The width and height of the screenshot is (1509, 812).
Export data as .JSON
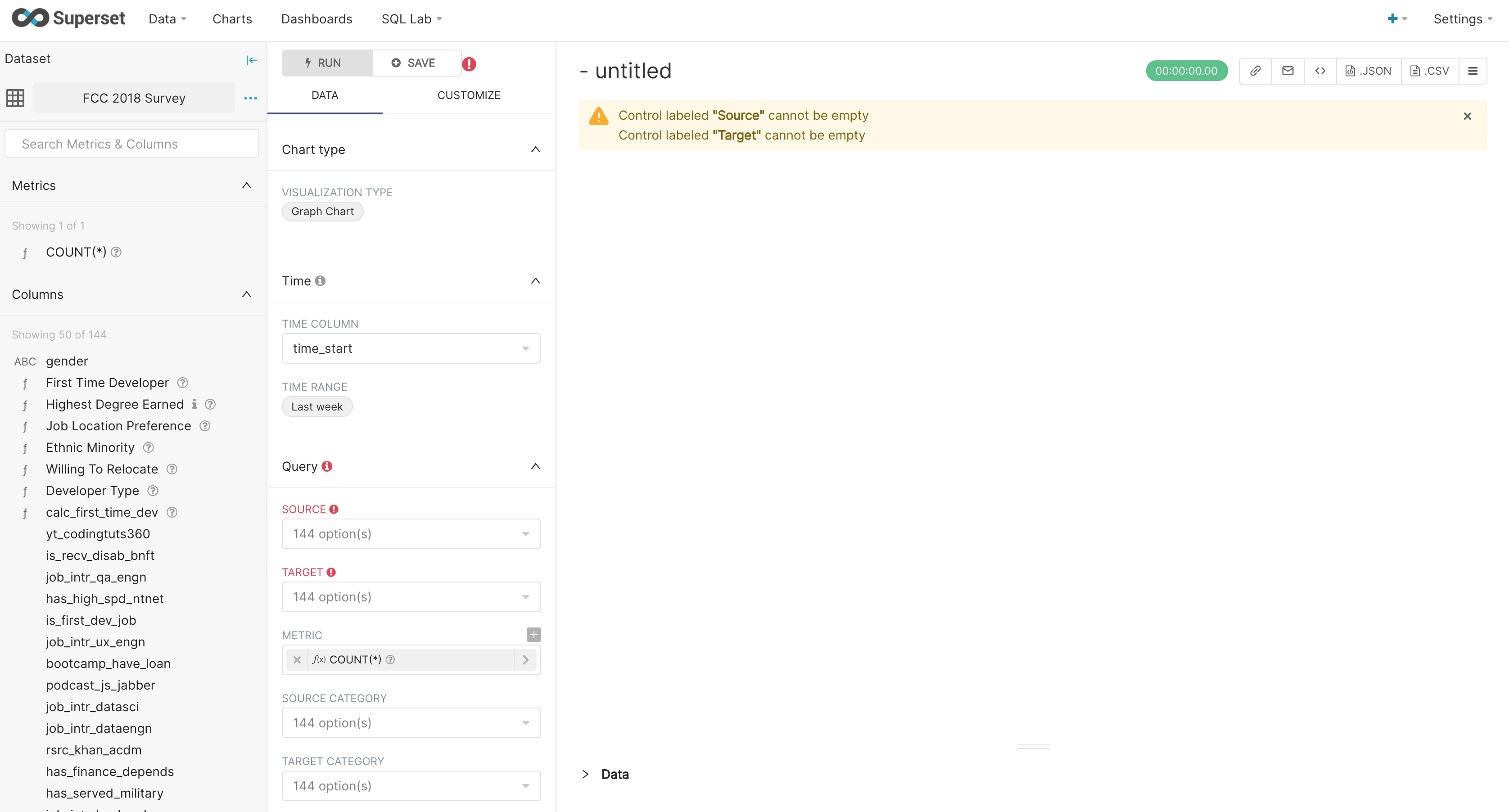coord(1369,71)
